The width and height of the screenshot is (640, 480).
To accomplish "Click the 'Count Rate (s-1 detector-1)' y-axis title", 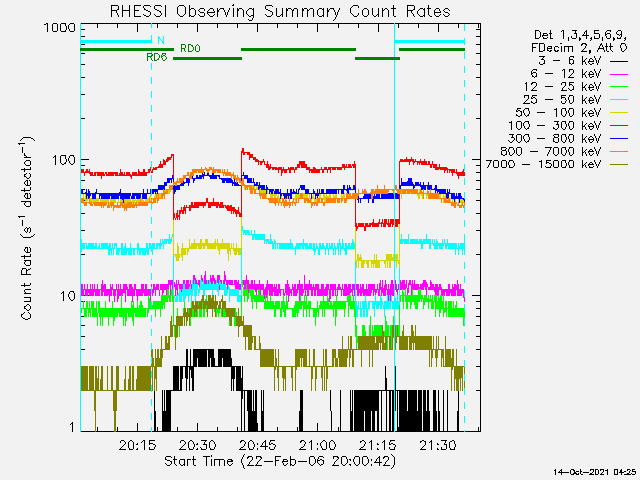I will click(x=26, y=229).
